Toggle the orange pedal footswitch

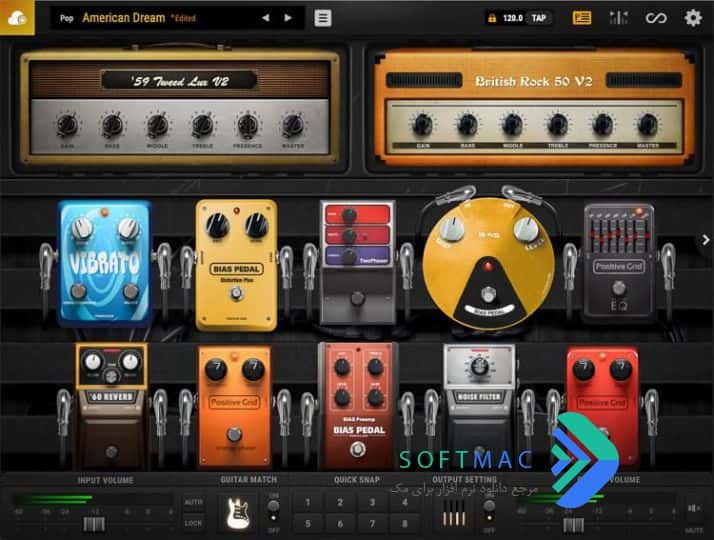(234, 435)
